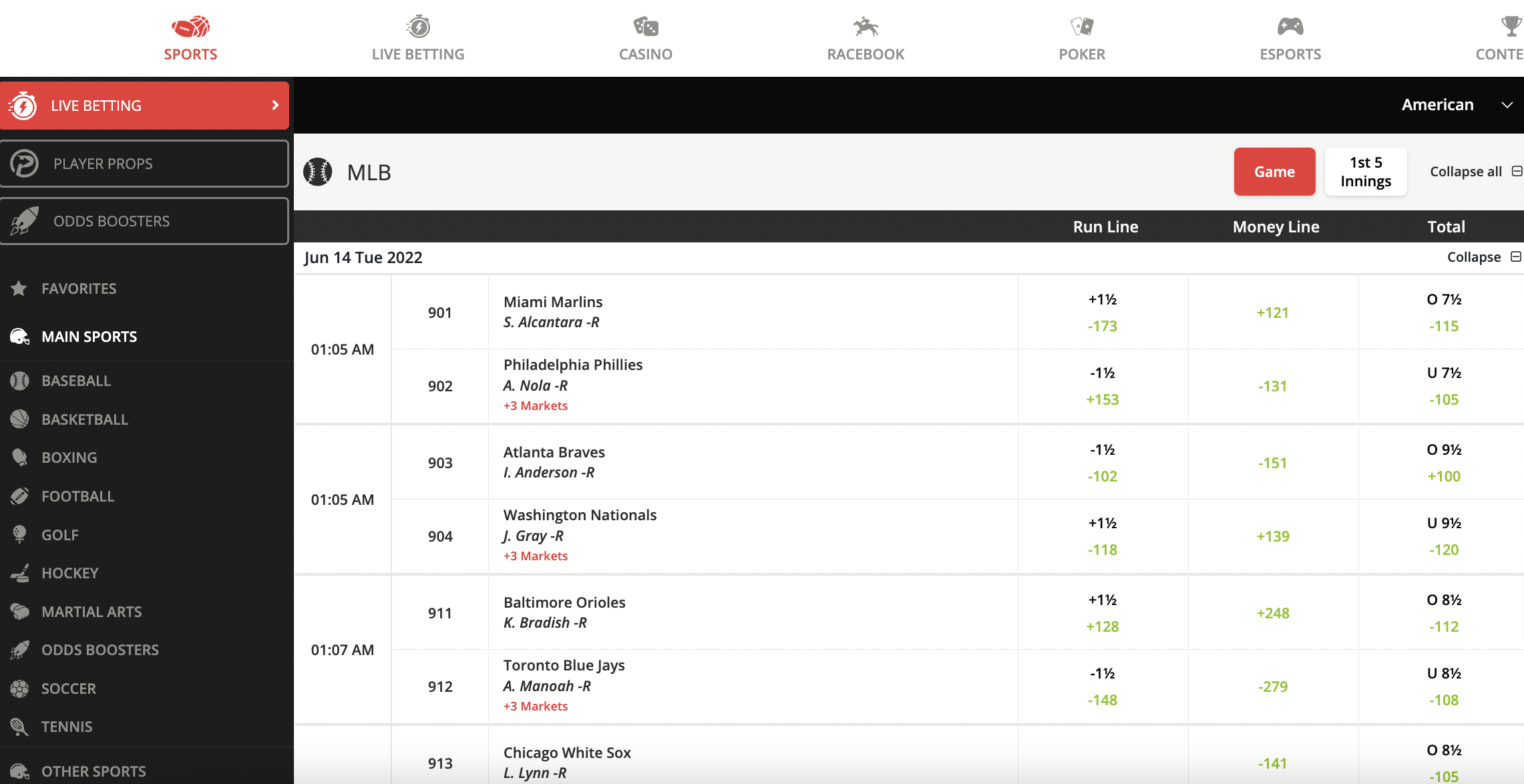Open the PLAYER PROPS label in the sidebar box
1524x784 pixels.
click(x=103, y=164)
